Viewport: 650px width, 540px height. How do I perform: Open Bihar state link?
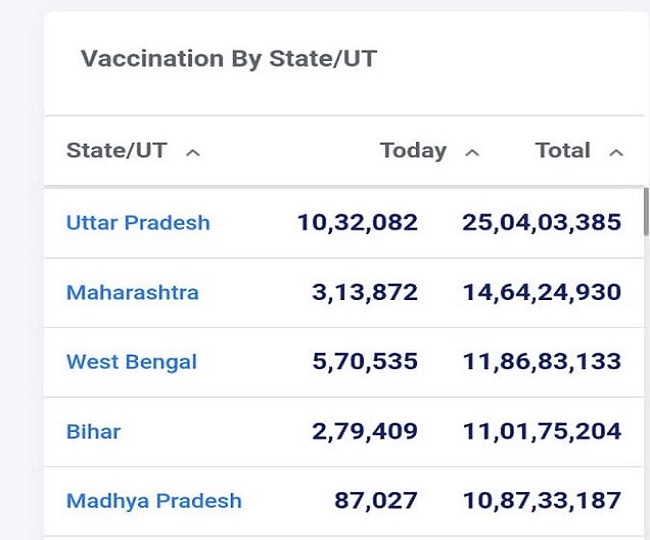coord(93,432)
